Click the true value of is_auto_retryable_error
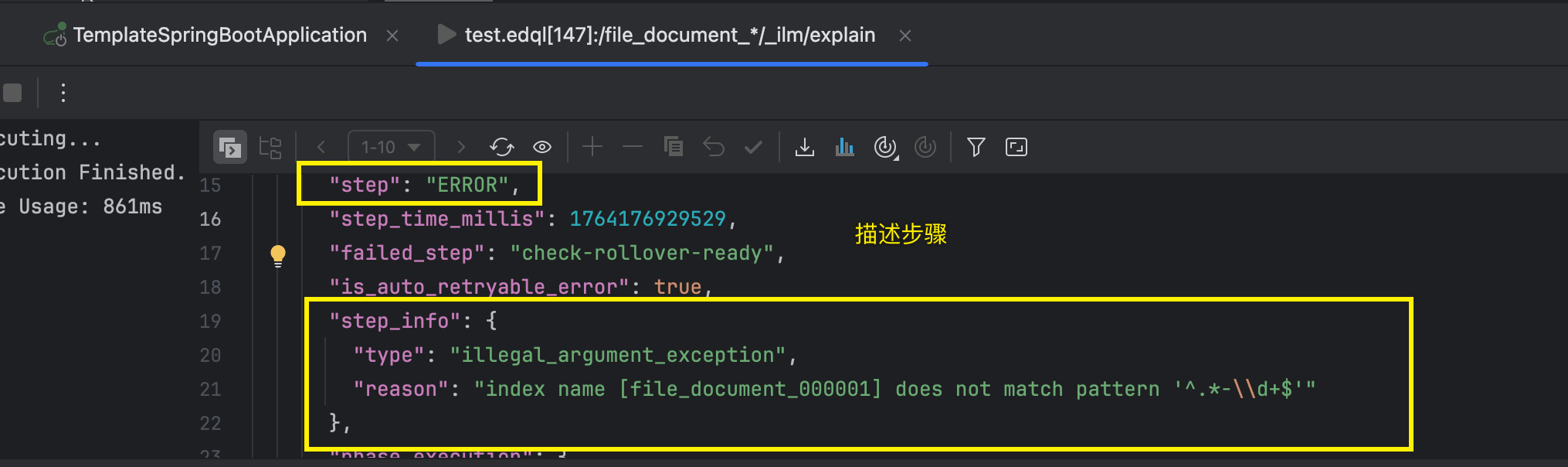Viewport: 1568px width, 467px height. click(677, 287)
